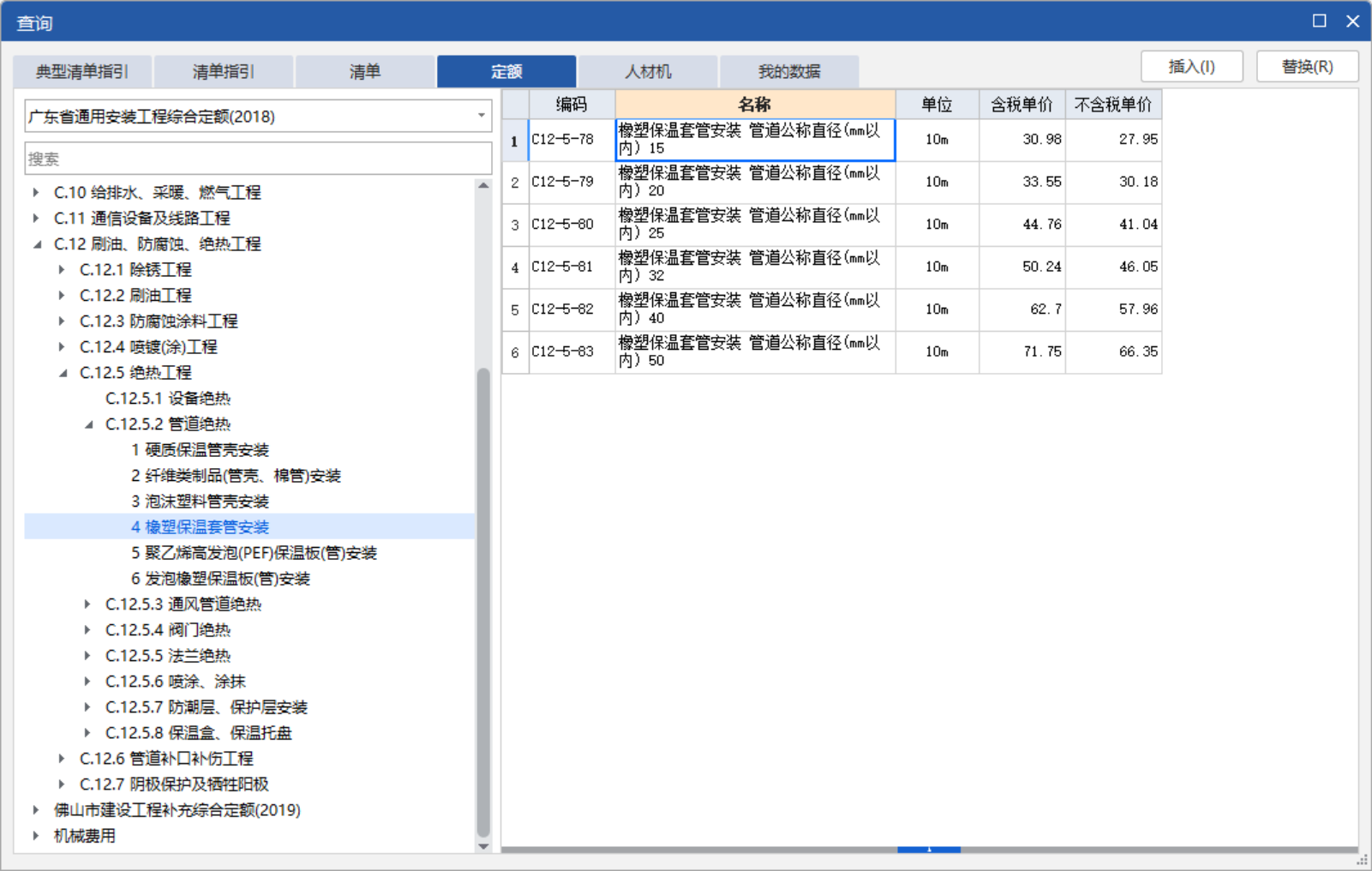This screenshot has width=1372, height=871.
Task: Expand the C.10 给排水、采暖、燃气工程 node
Action: [x=36, y=193]
